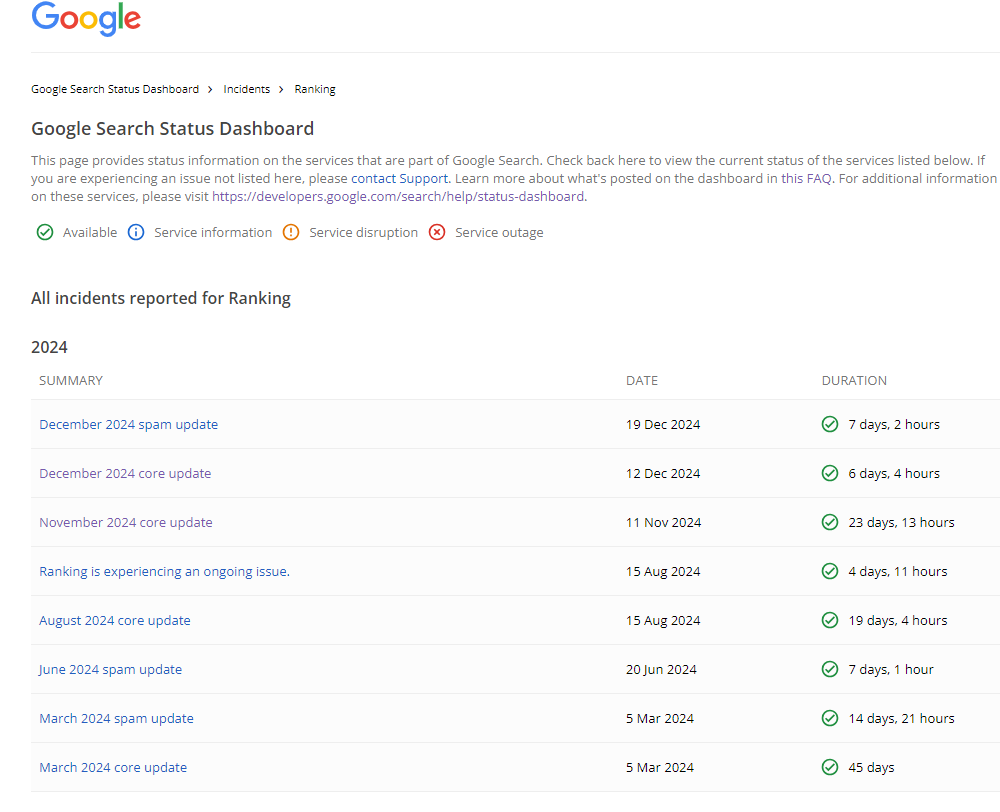
Task: Click chevron after Incidents breadcrumb
Action: click(281, 89)
